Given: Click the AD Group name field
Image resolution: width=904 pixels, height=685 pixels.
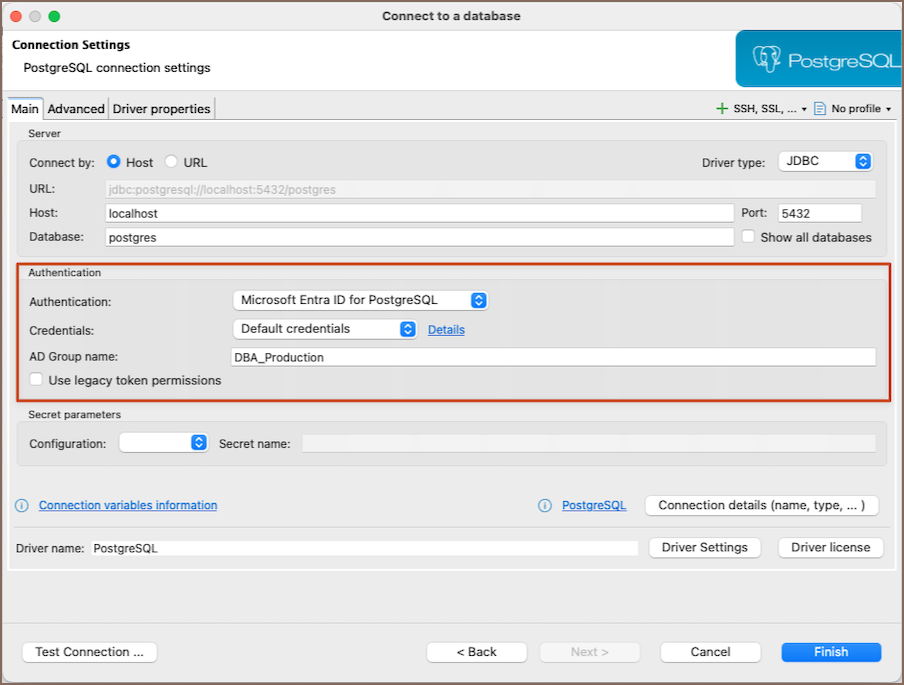Looking at the screenshot, I should (553, 357).
